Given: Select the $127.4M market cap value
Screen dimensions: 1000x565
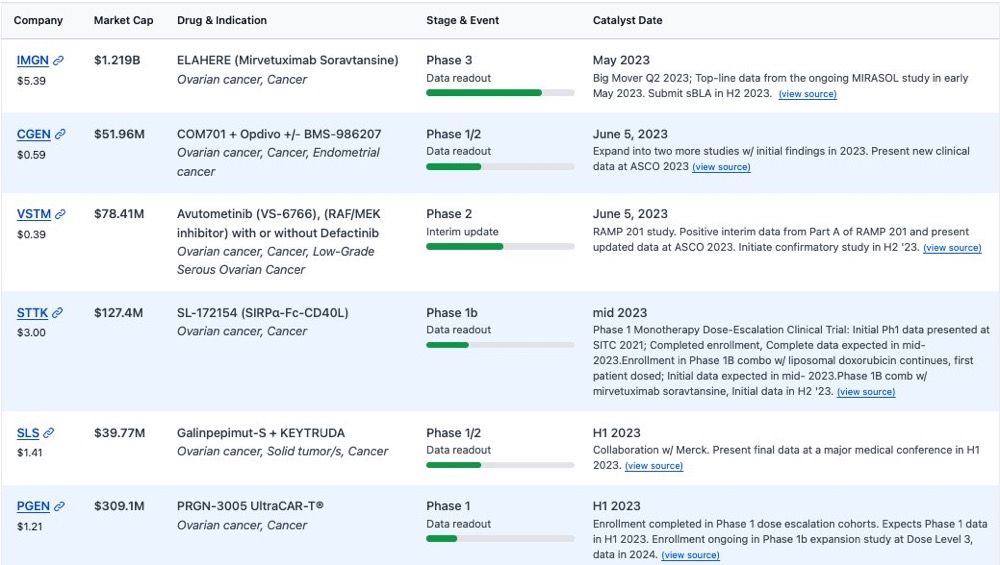Looking at the screenshot, I should pos(119,313).
